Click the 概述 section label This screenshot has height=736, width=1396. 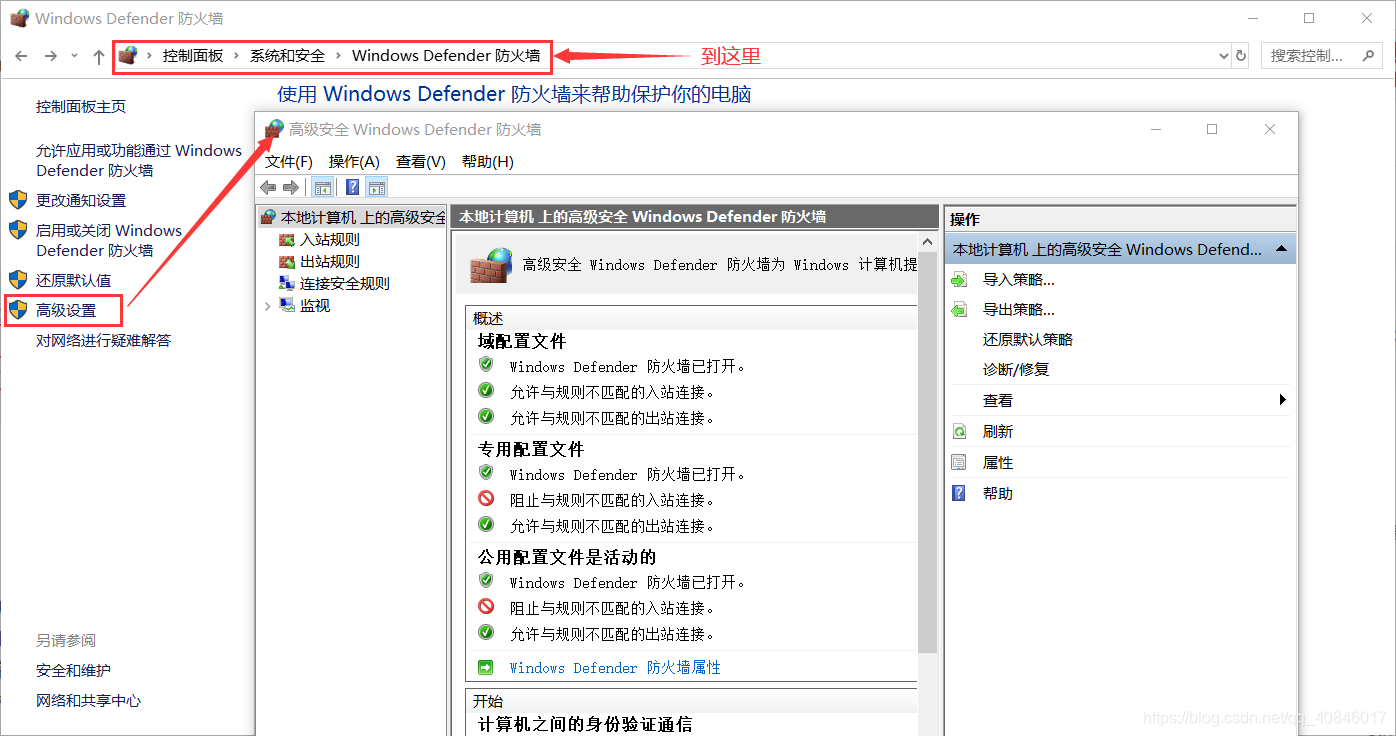(x=488, y=318)
